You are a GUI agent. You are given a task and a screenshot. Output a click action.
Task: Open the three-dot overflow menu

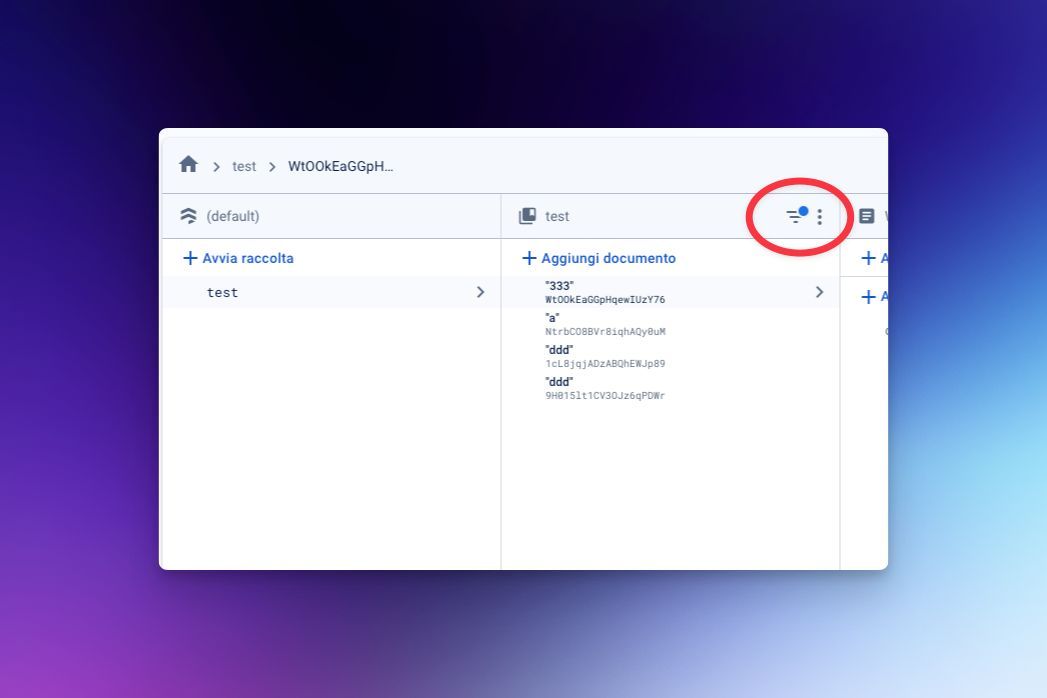[x=820, y=216]
